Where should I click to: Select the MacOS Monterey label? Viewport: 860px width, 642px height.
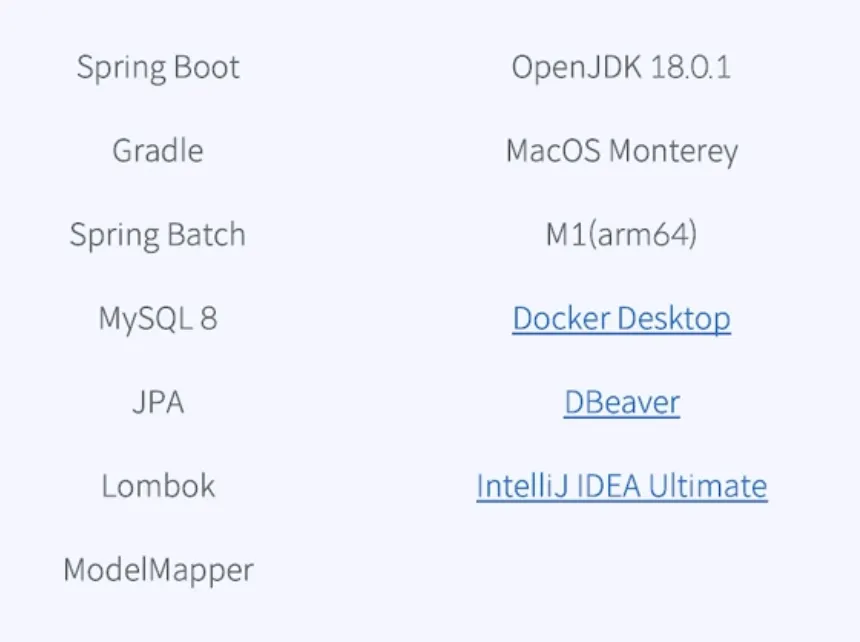[x=621, y=152]
